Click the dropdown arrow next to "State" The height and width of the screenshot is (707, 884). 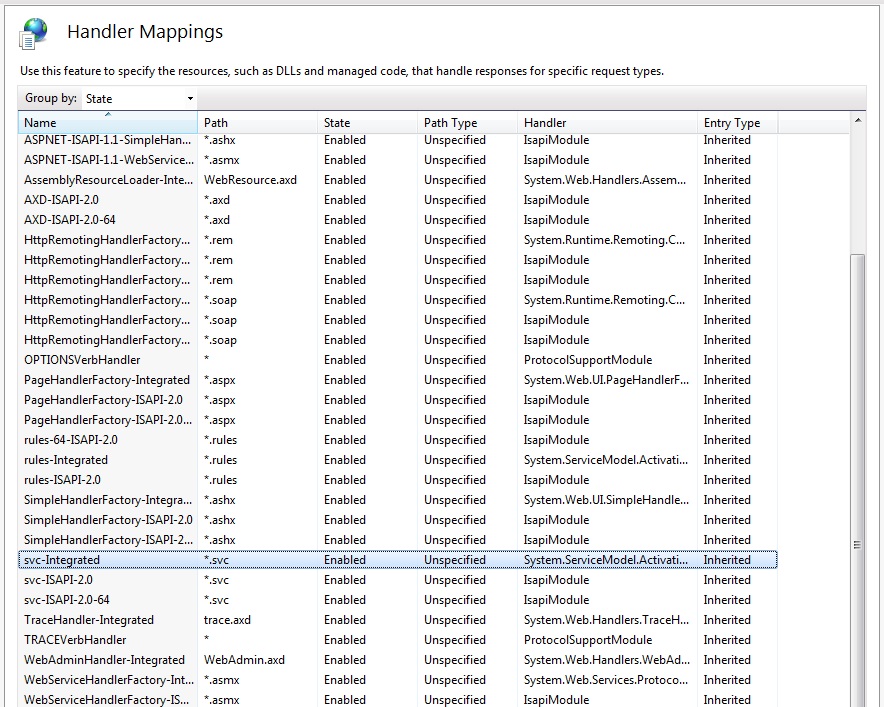pyautogui.click(x=188, y=98)
